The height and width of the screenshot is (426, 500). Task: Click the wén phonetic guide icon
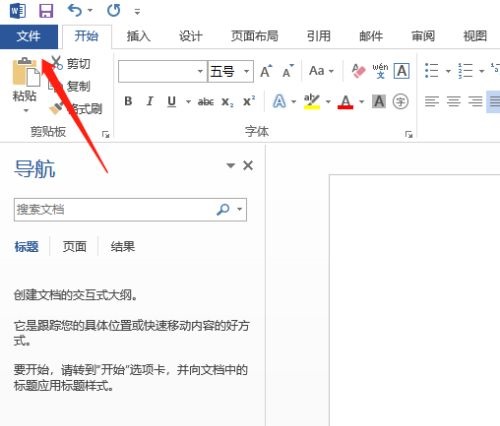tap(380, 71)
